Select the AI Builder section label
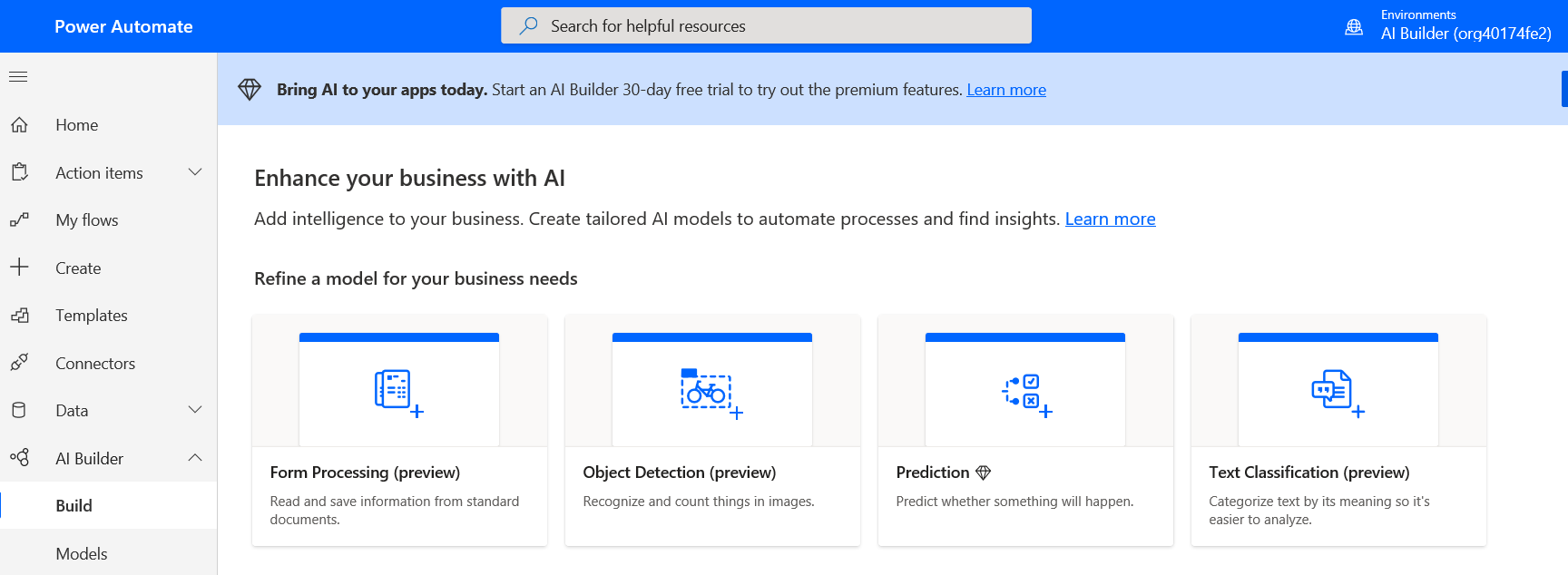1568x575 pixels. pos(89,458)
